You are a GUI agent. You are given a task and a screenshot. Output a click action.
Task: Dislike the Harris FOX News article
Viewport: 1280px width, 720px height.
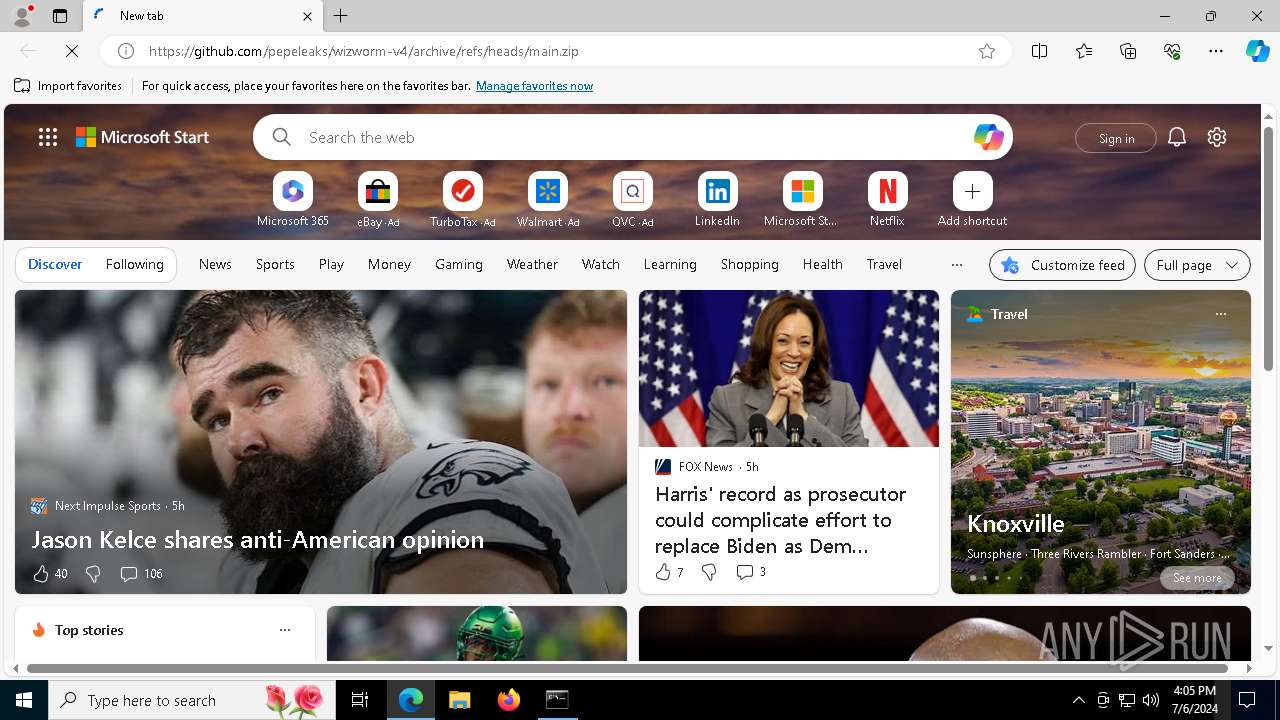(x=709, y=572)
